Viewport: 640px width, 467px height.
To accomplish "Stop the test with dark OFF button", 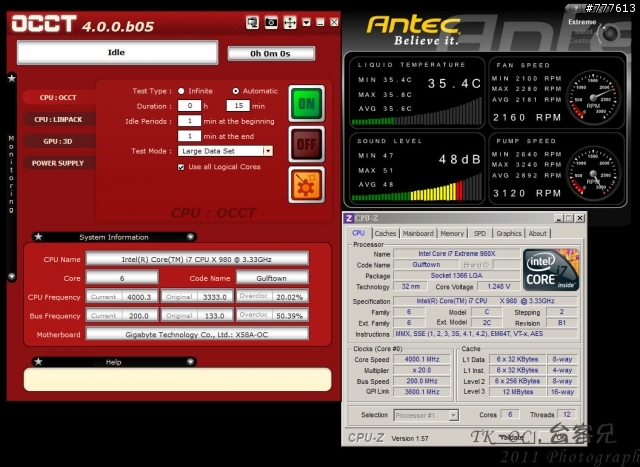I will coord(307,144).
